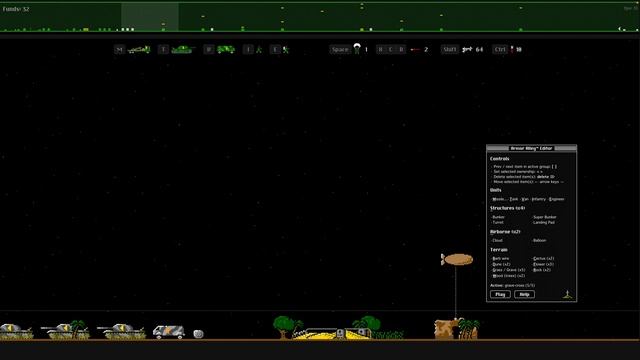The height and width of the screenshot is (360, 640).
Task: Click the editor panel title bar
Action: click(531, 148)
